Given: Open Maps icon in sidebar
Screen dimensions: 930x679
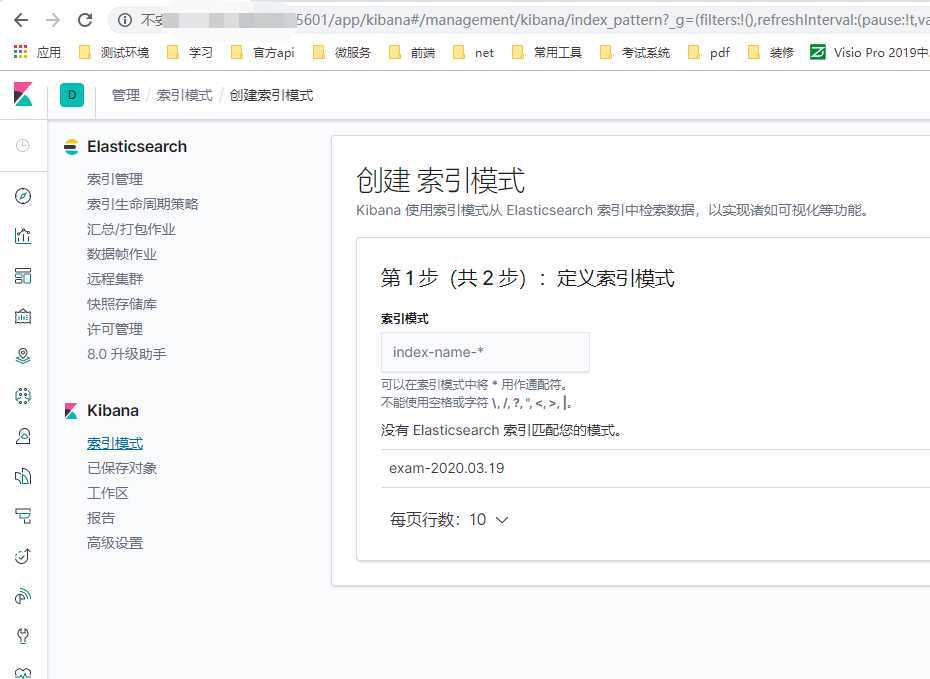Looking at the screenshot, I should pyautogui.click(x=23, y=356).
